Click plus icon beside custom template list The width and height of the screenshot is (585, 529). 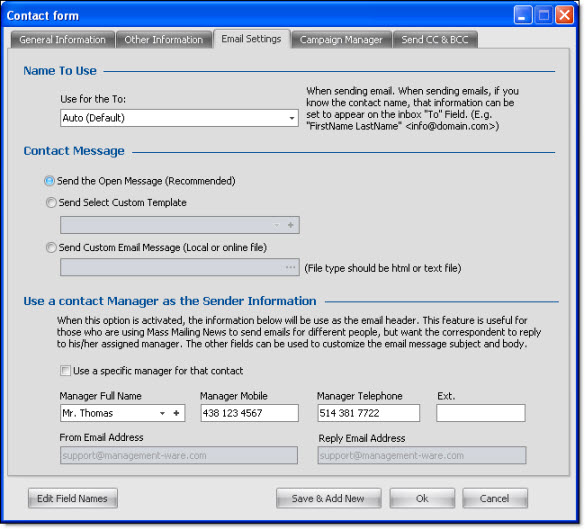coord(291,225)
